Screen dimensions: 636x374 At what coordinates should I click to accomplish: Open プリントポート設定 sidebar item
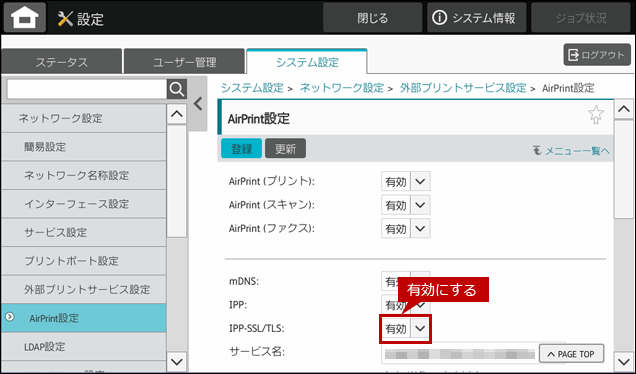point(84,260)
